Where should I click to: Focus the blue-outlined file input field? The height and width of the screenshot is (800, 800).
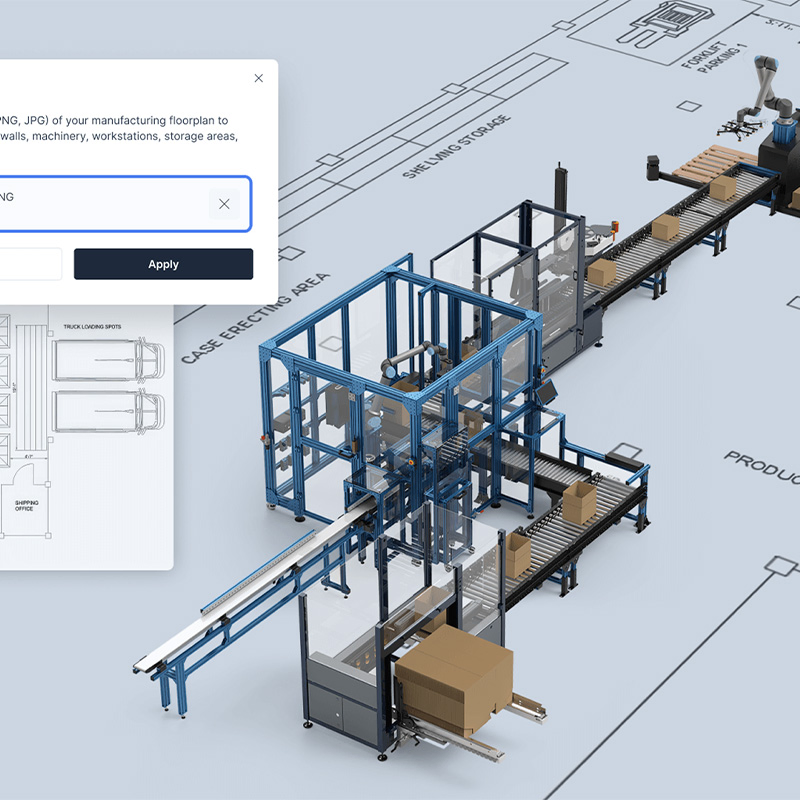click(124, 204)
